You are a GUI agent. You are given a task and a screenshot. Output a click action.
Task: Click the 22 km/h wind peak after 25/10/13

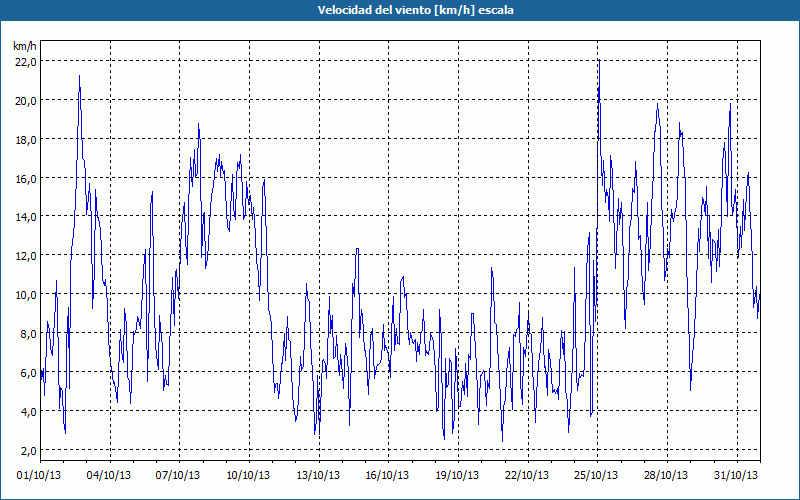[x=599, y=60]
